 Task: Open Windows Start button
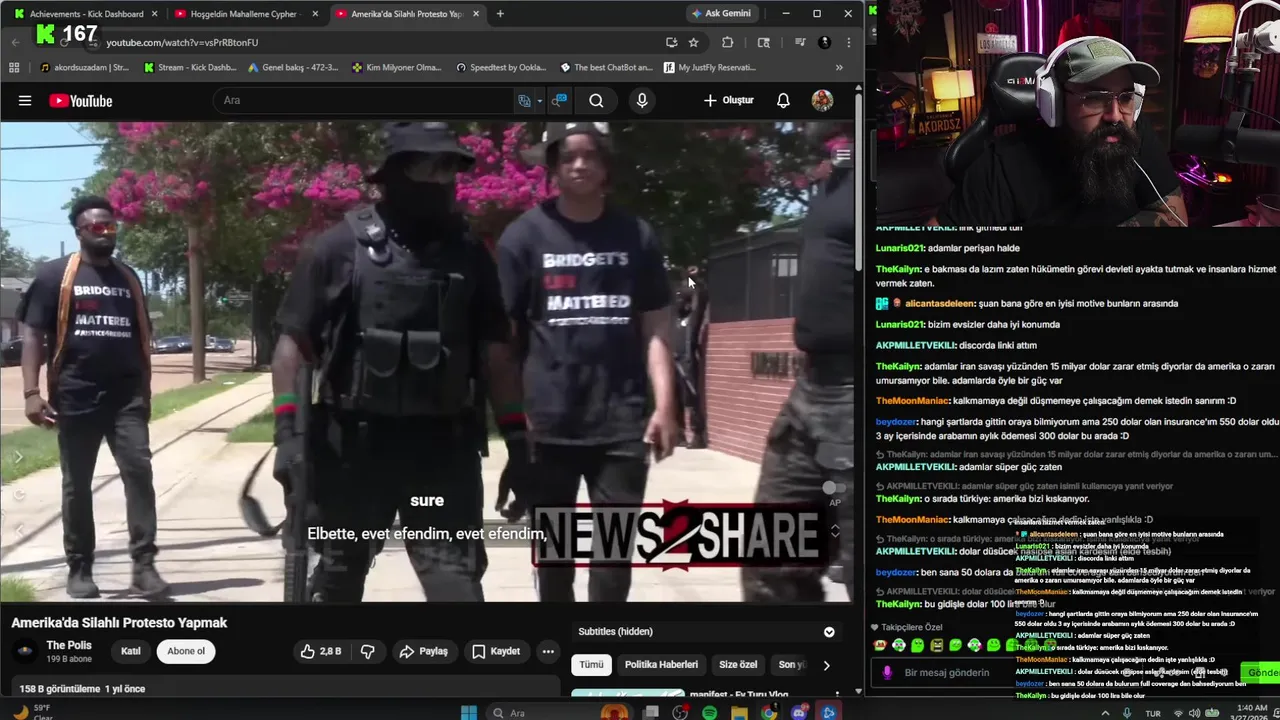click(x=468, y=712)
